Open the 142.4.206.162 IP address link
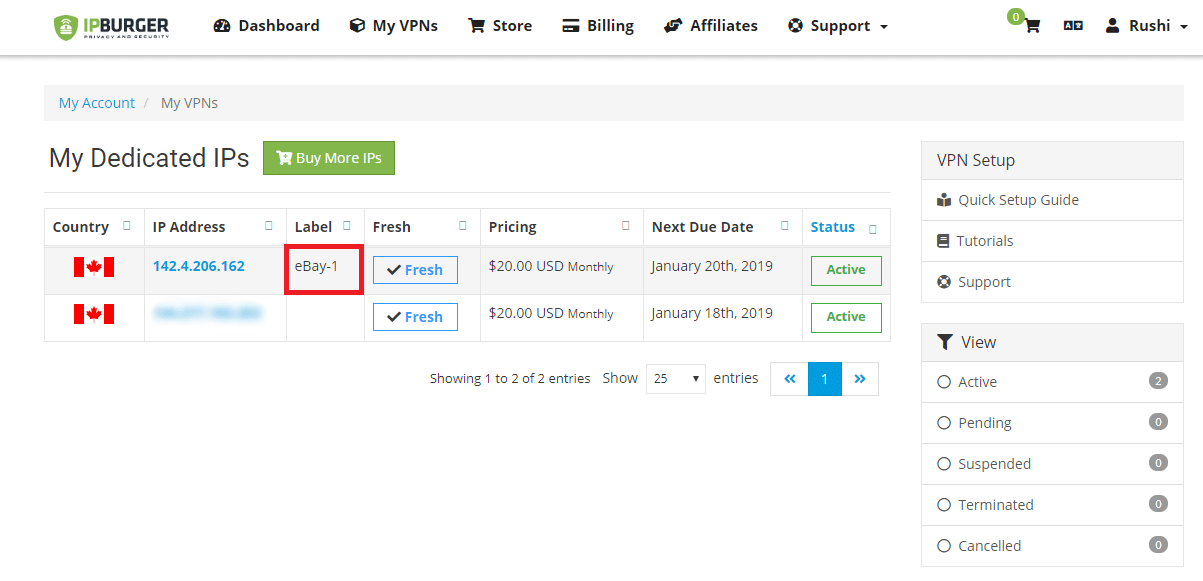Viewport: 1203px width, 581px height. tap(198, 266)
